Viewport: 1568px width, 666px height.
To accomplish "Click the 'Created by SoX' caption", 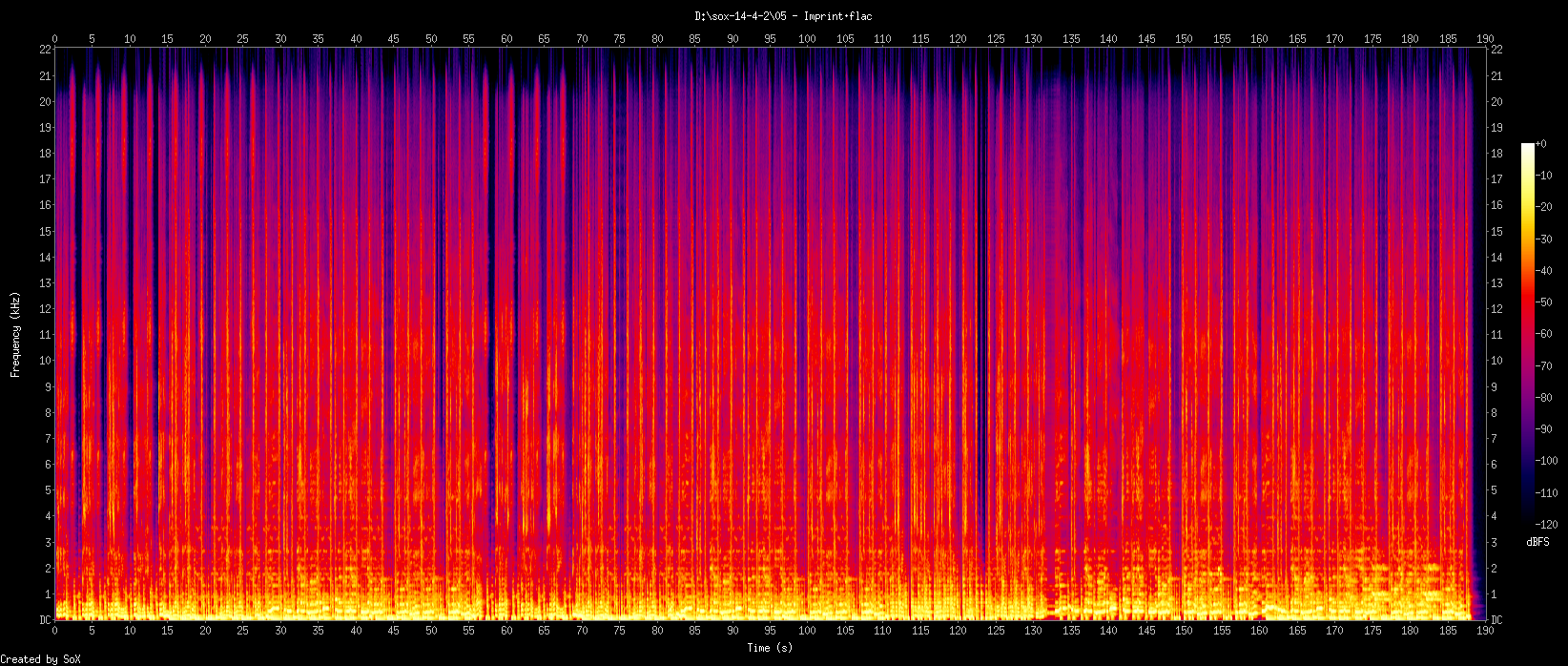I will coord(40,659).
